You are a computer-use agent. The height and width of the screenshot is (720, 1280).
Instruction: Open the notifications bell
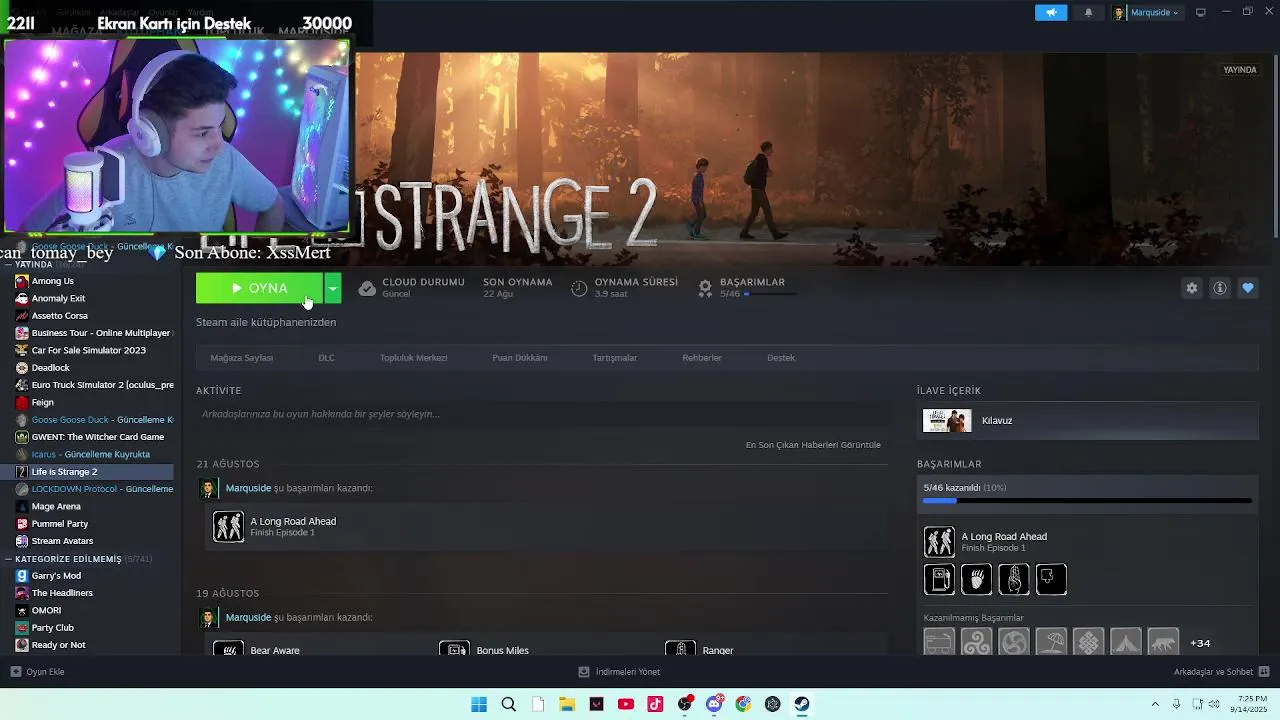click(1088, 13)
